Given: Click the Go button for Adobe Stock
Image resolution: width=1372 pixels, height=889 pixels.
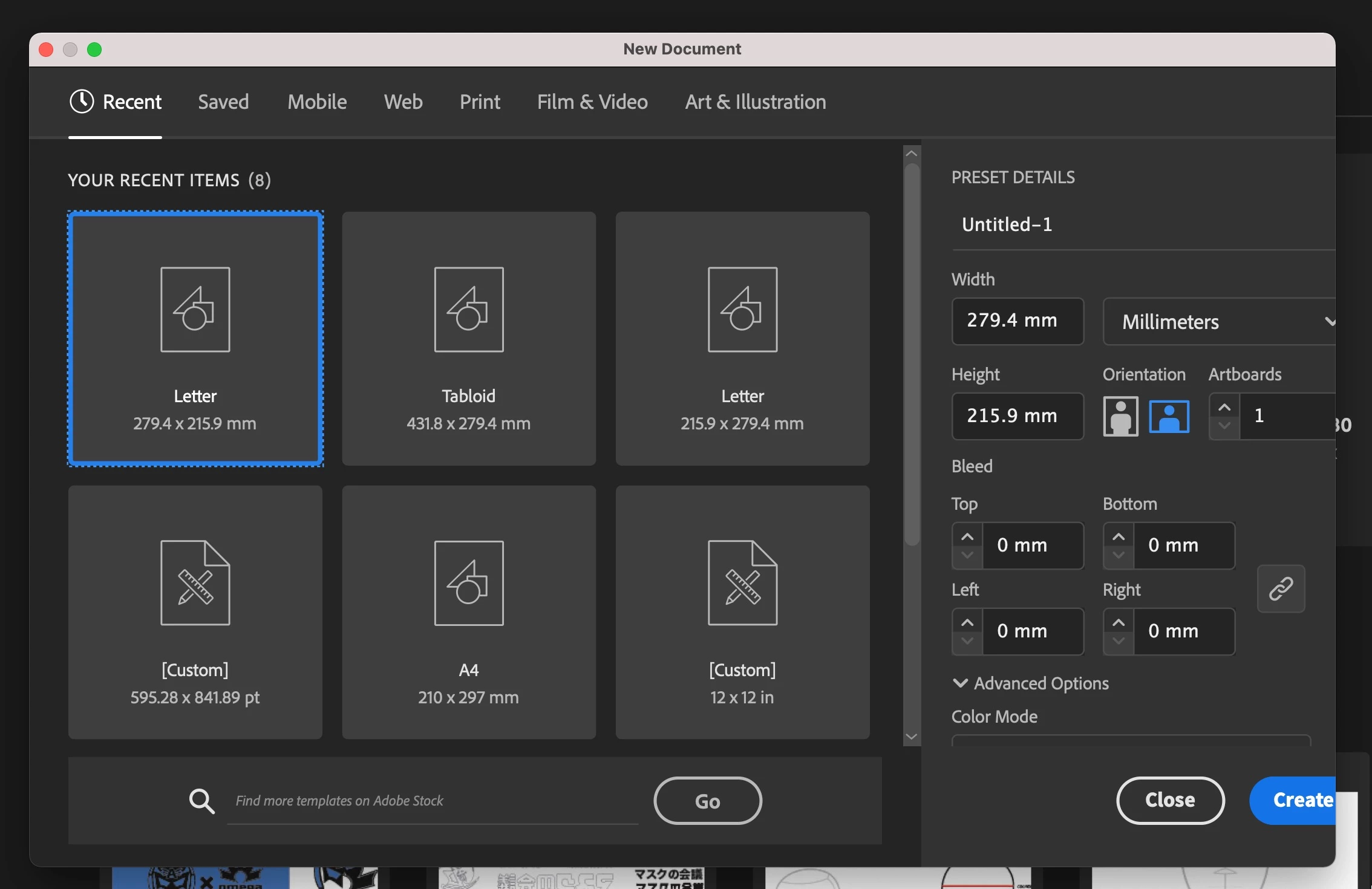Looking at the screenshot, I should [x=707, y=801].
